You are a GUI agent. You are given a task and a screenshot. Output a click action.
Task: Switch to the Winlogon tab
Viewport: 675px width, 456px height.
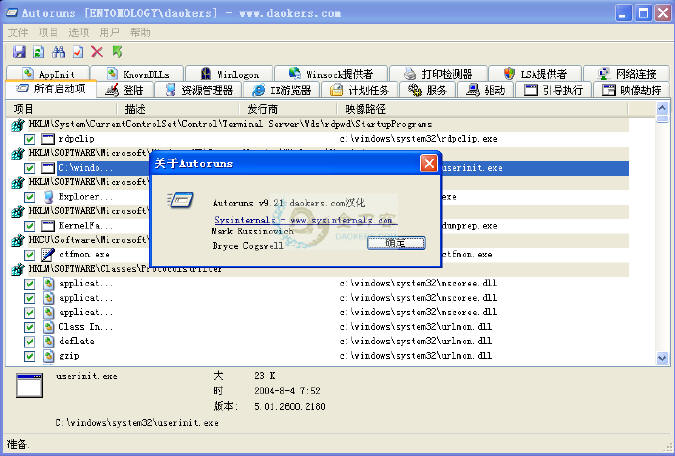[x=230, y=74]
